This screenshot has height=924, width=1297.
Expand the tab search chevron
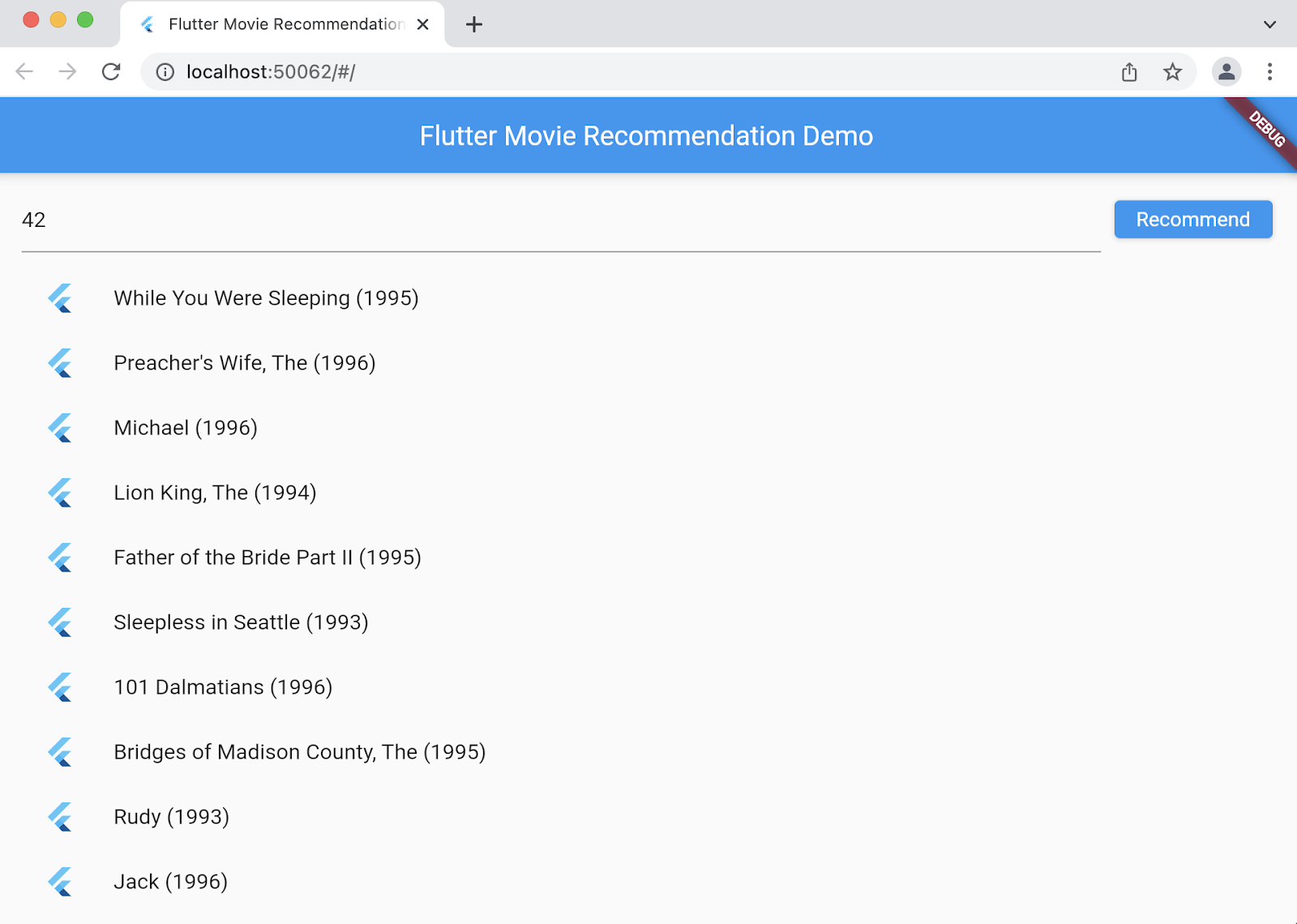point(1269,24)
